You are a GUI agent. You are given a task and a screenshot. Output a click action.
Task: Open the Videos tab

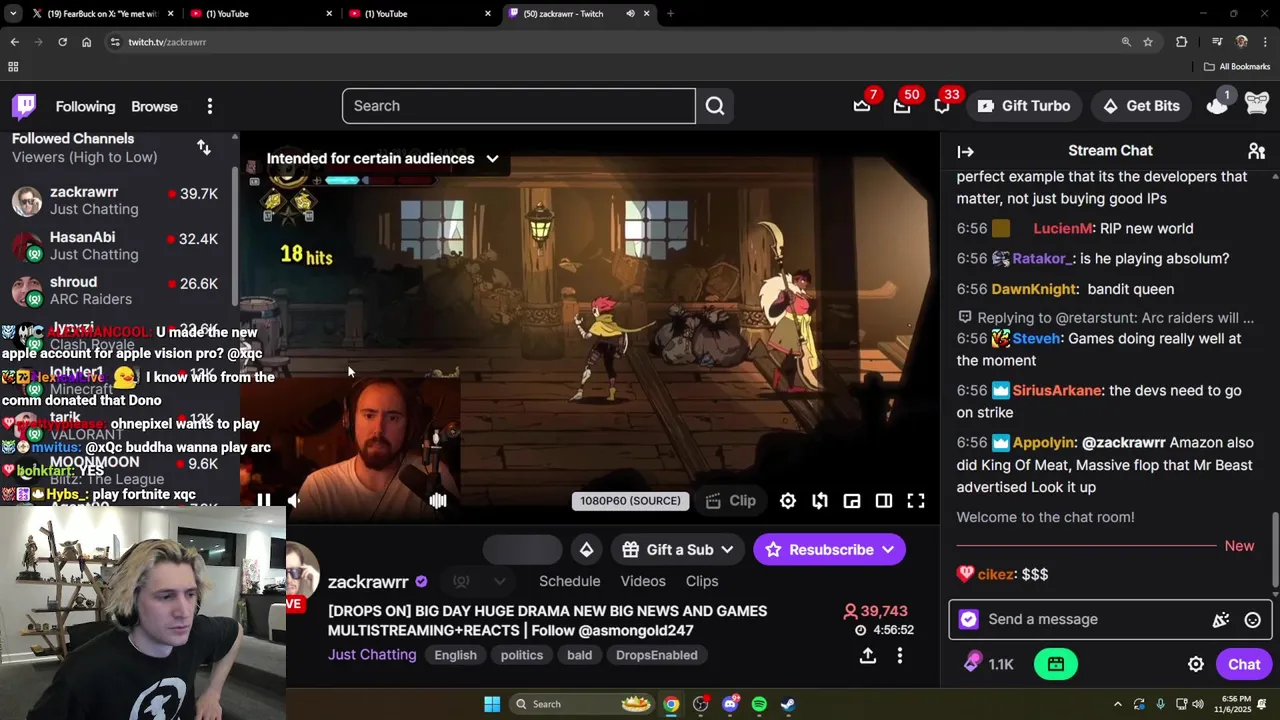coord(643,581)
